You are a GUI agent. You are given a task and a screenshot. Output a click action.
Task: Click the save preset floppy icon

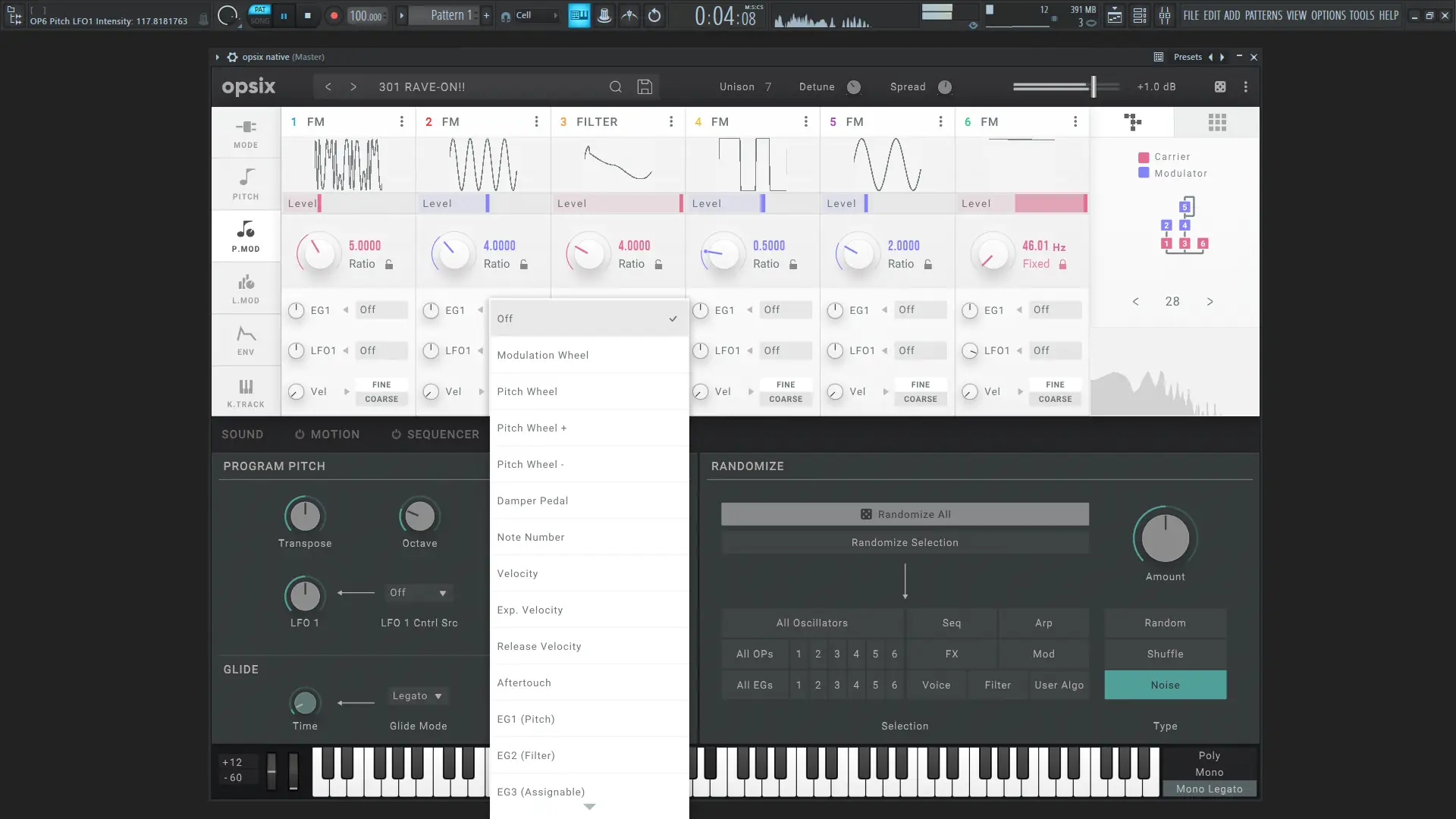click(x=645, y=87)
